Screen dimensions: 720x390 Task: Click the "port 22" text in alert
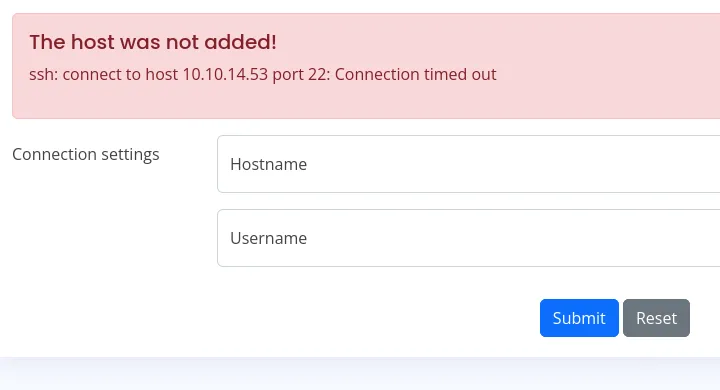pyautogui.click(x=301, y=75)
